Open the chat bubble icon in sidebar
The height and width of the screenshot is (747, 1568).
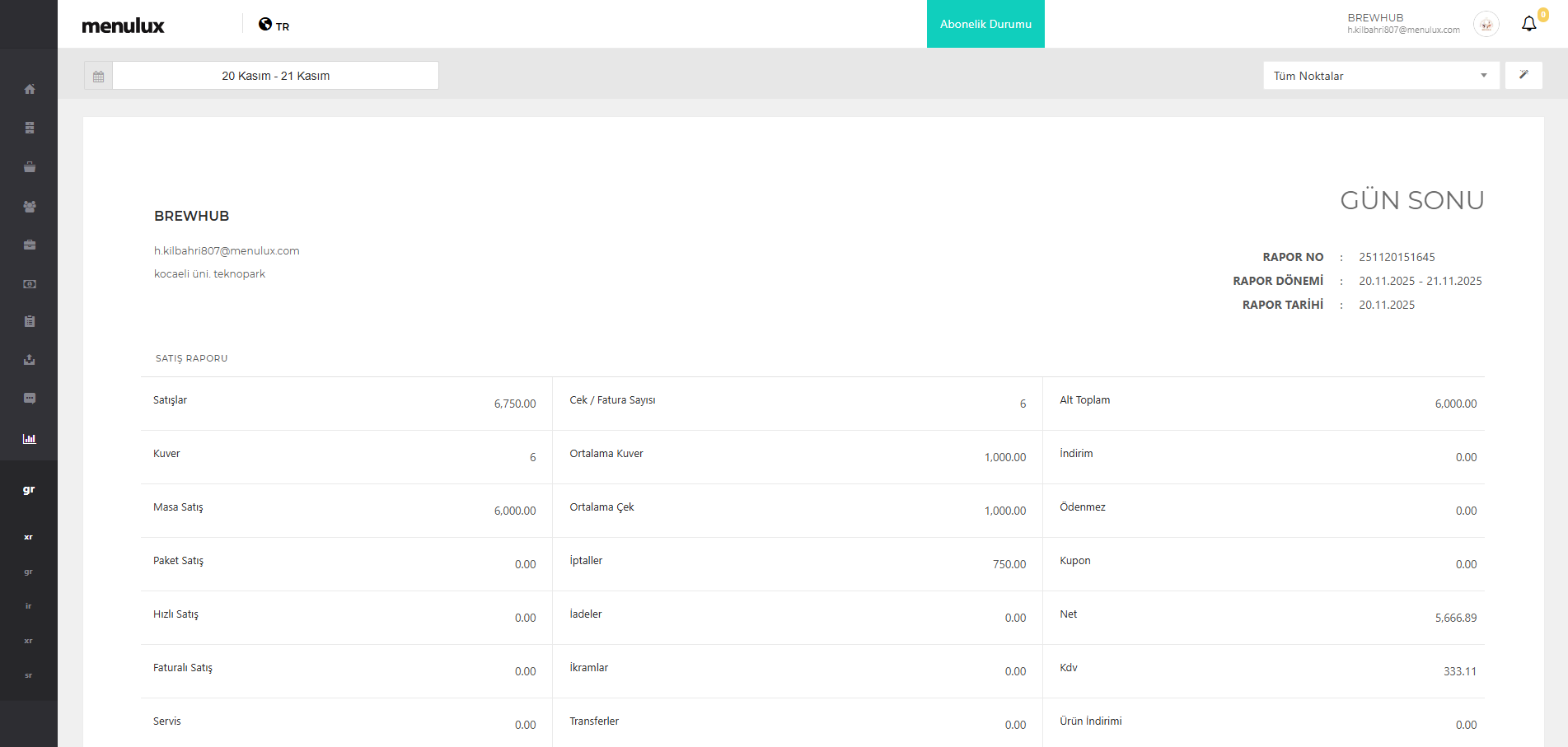coord(30,399)
